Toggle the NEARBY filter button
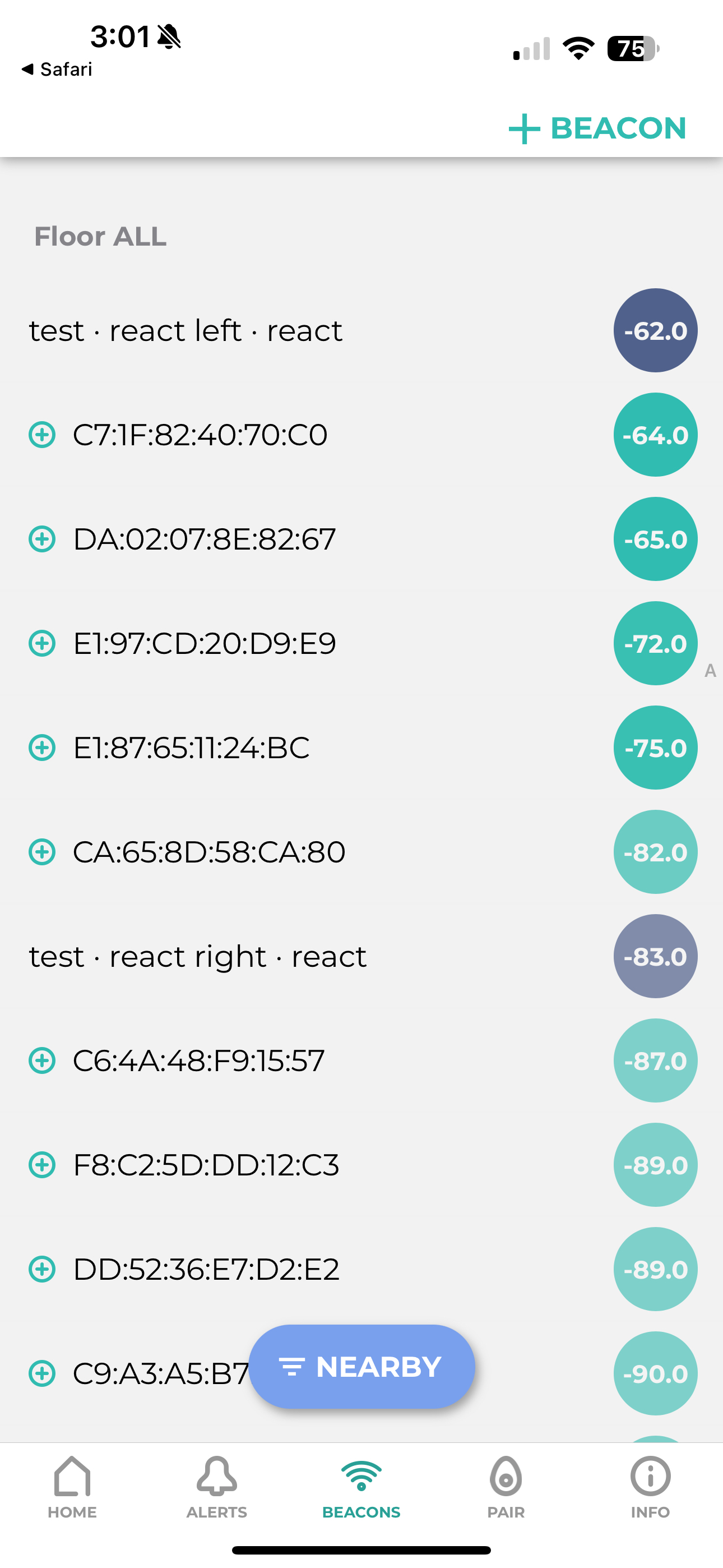This screenshot has width=723, height=1568. [361, 1367]
